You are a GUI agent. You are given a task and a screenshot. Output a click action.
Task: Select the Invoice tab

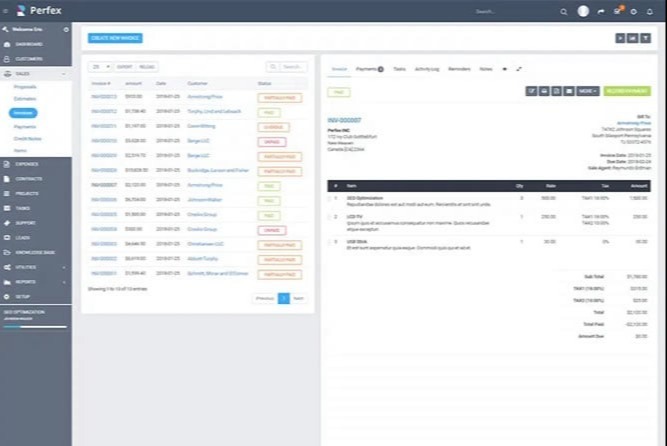(x=339, y=69)
